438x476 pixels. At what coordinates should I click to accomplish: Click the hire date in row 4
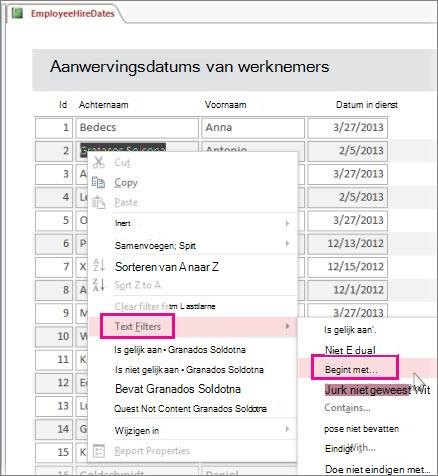347,197
